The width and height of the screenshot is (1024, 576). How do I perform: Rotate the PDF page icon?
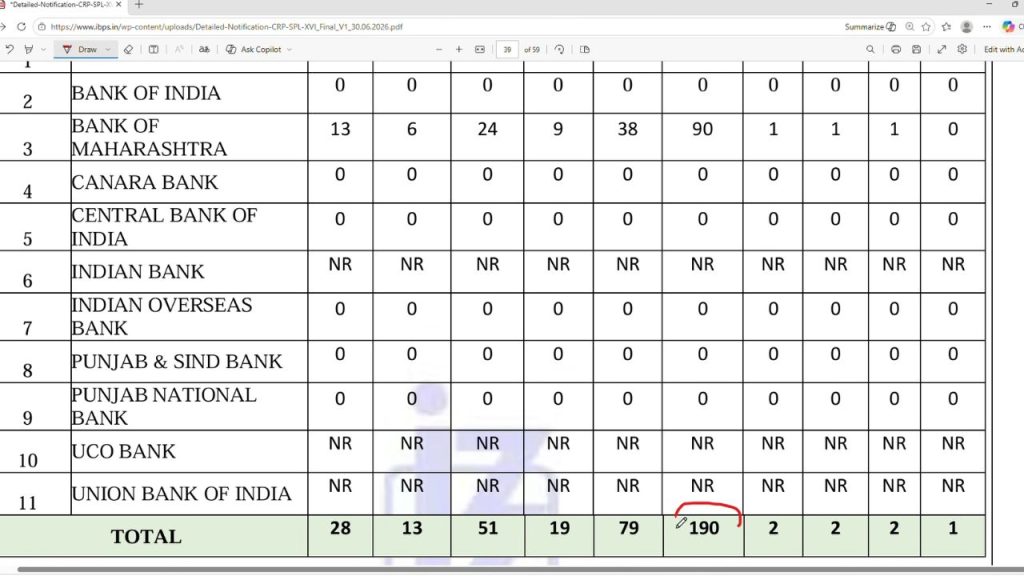560,50
